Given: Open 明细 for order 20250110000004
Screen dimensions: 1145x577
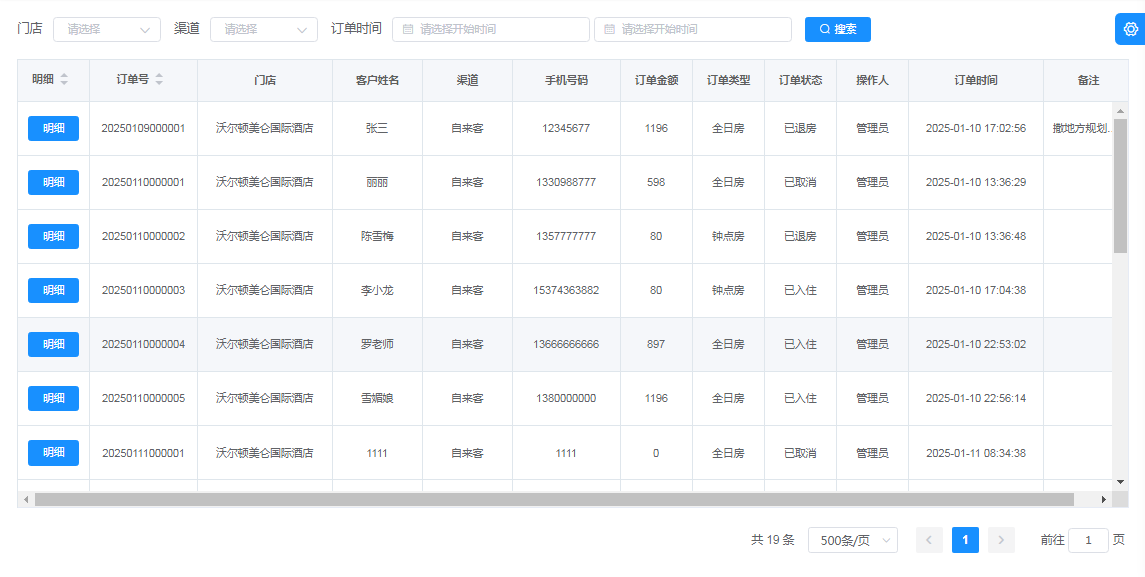Looking at the screenshot, I should click(53, 344).
